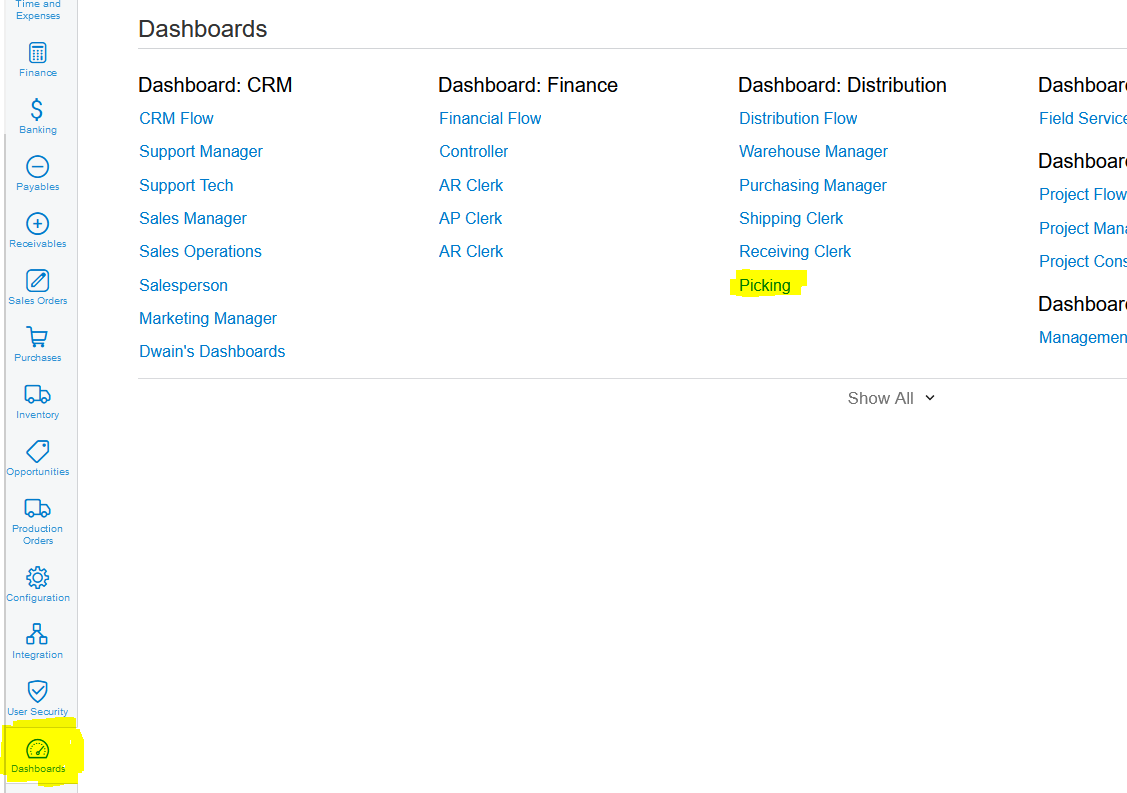Open User Security shield icon
The image size is (1127, 793).
[38, 692]
